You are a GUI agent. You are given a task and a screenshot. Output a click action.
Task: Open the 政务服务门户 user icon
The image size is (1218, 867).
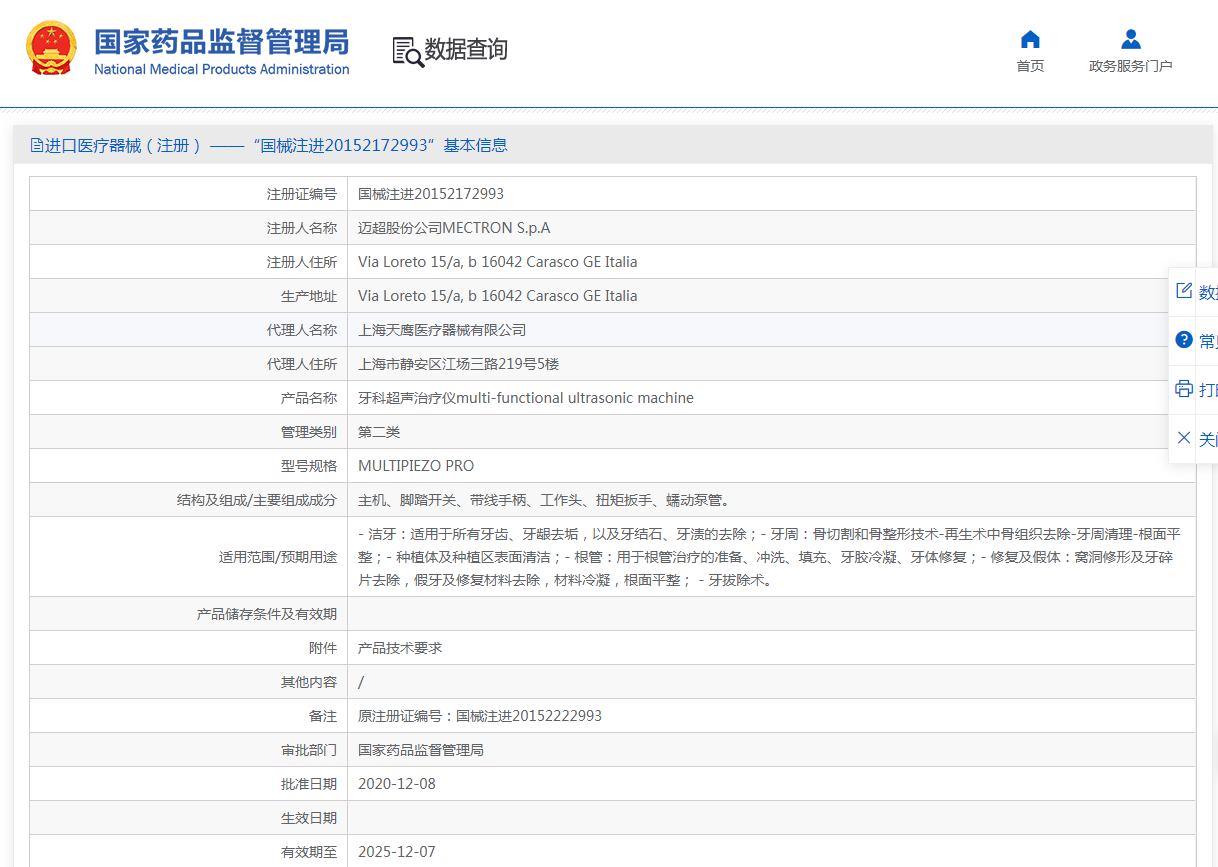1131,39
